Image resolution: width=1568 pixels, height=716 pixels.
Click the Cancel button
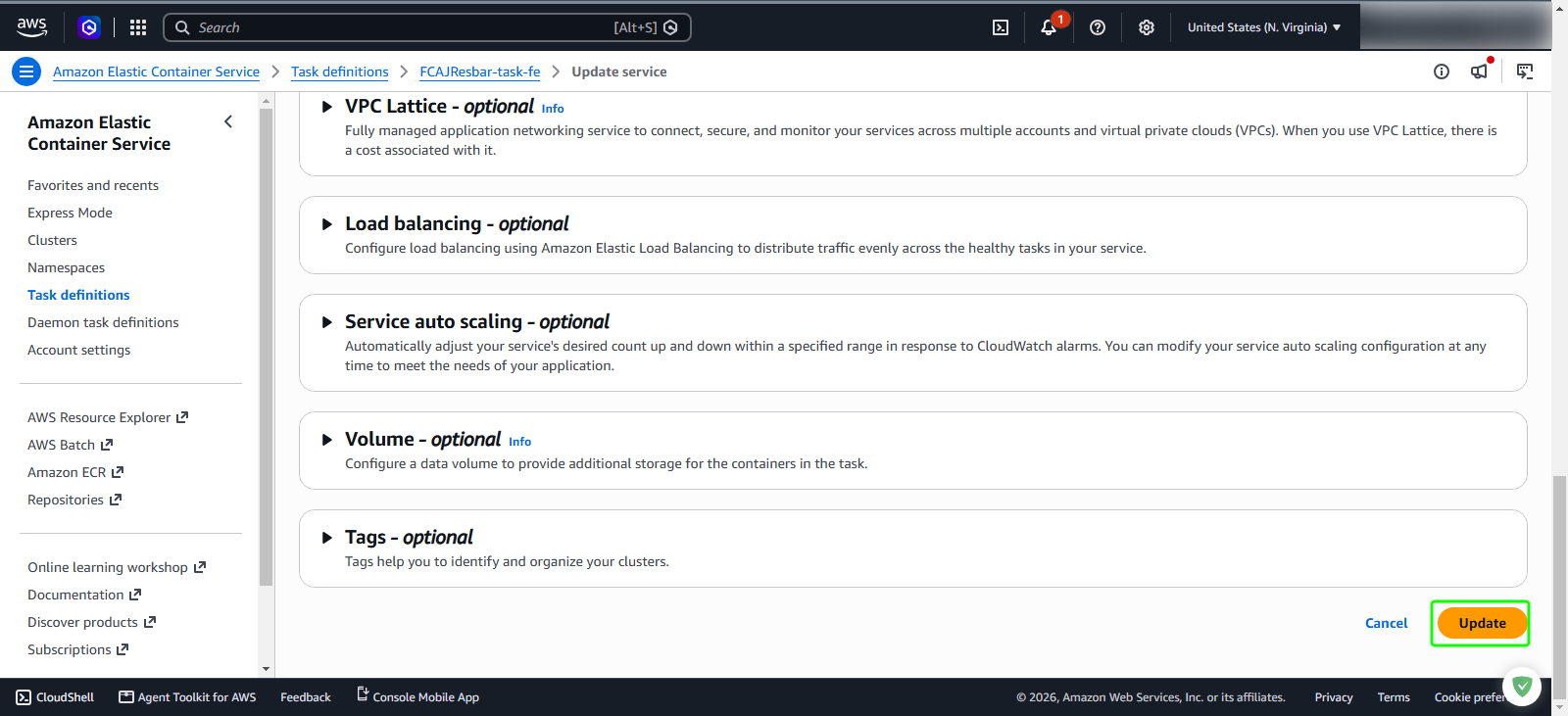[x=1386, y=623]
